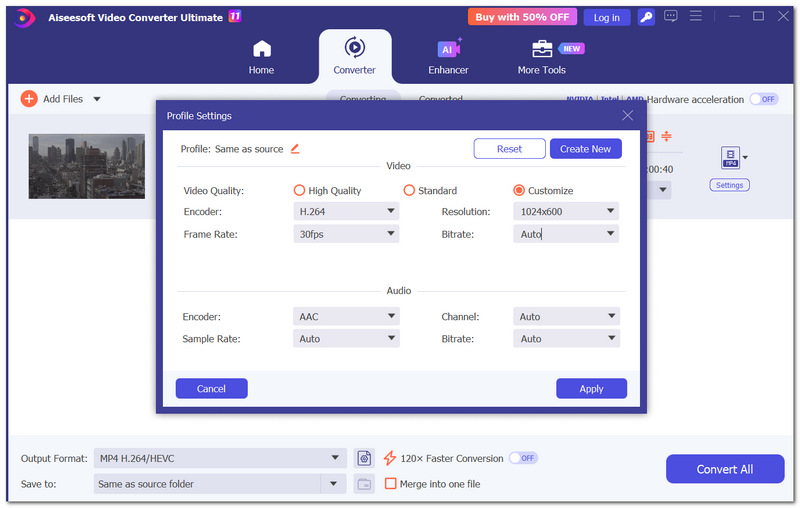Click Buy with 50% OFF button
This screenshot has width=800, height=508.
(x=522, y=17)
